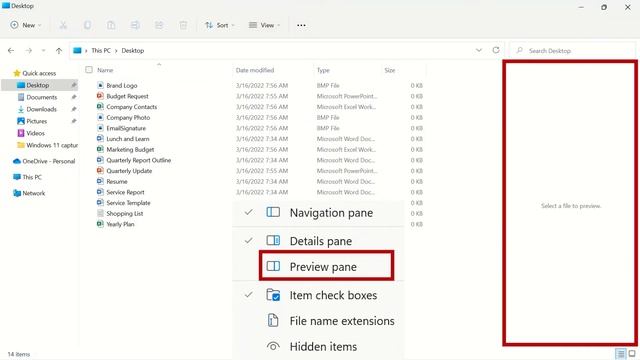Click the Share icon in toolbar
The height and width of the screenshot is (360, 640).
pos(159,25)
